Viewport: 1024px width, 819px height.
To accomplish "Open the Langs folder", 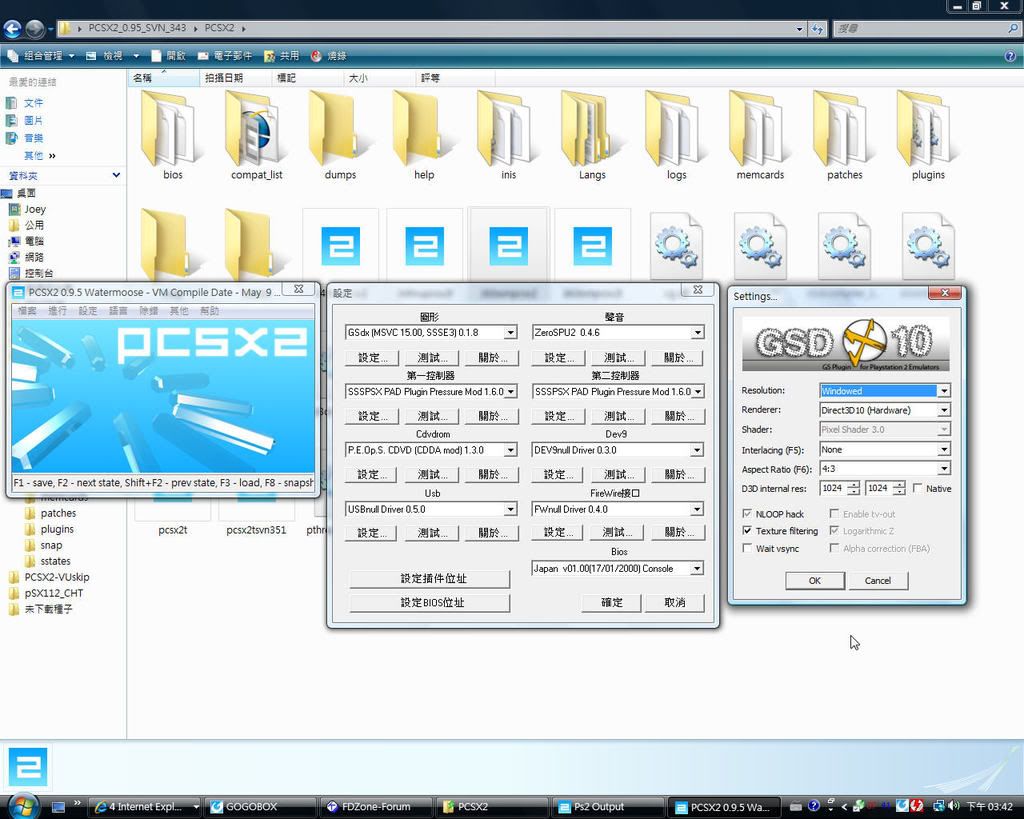I will point(592,135).
